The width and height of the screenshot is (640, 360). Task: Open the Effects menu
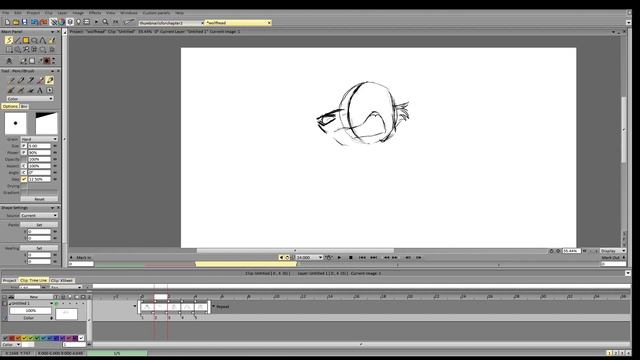(x=95, y=13)
